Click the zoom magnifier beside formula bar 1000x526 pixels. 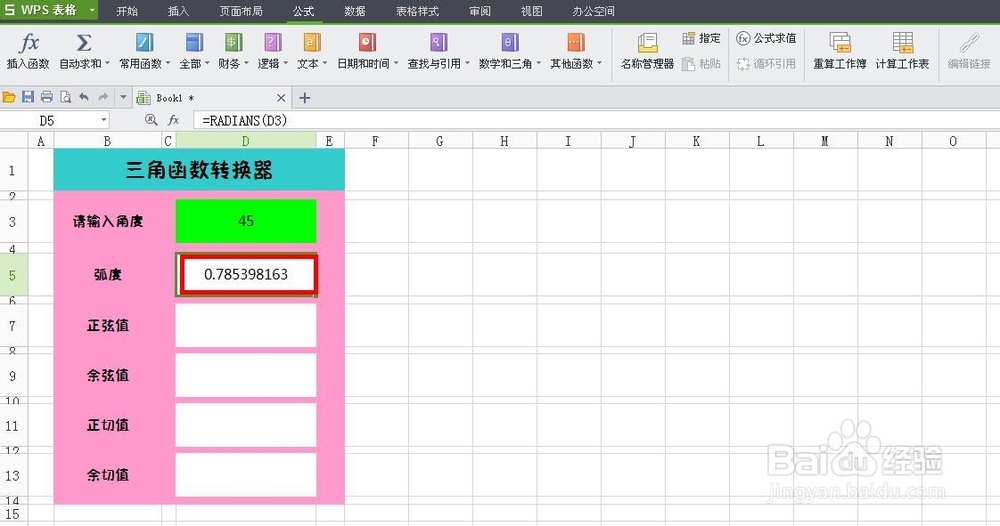point(151,120)
